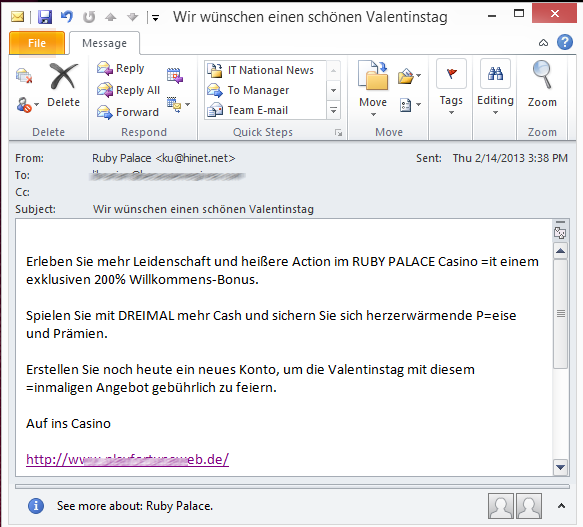Viewport: 583px width, 527px height.
Task: Click the message scrollbar down arrow
Action: 560,466
